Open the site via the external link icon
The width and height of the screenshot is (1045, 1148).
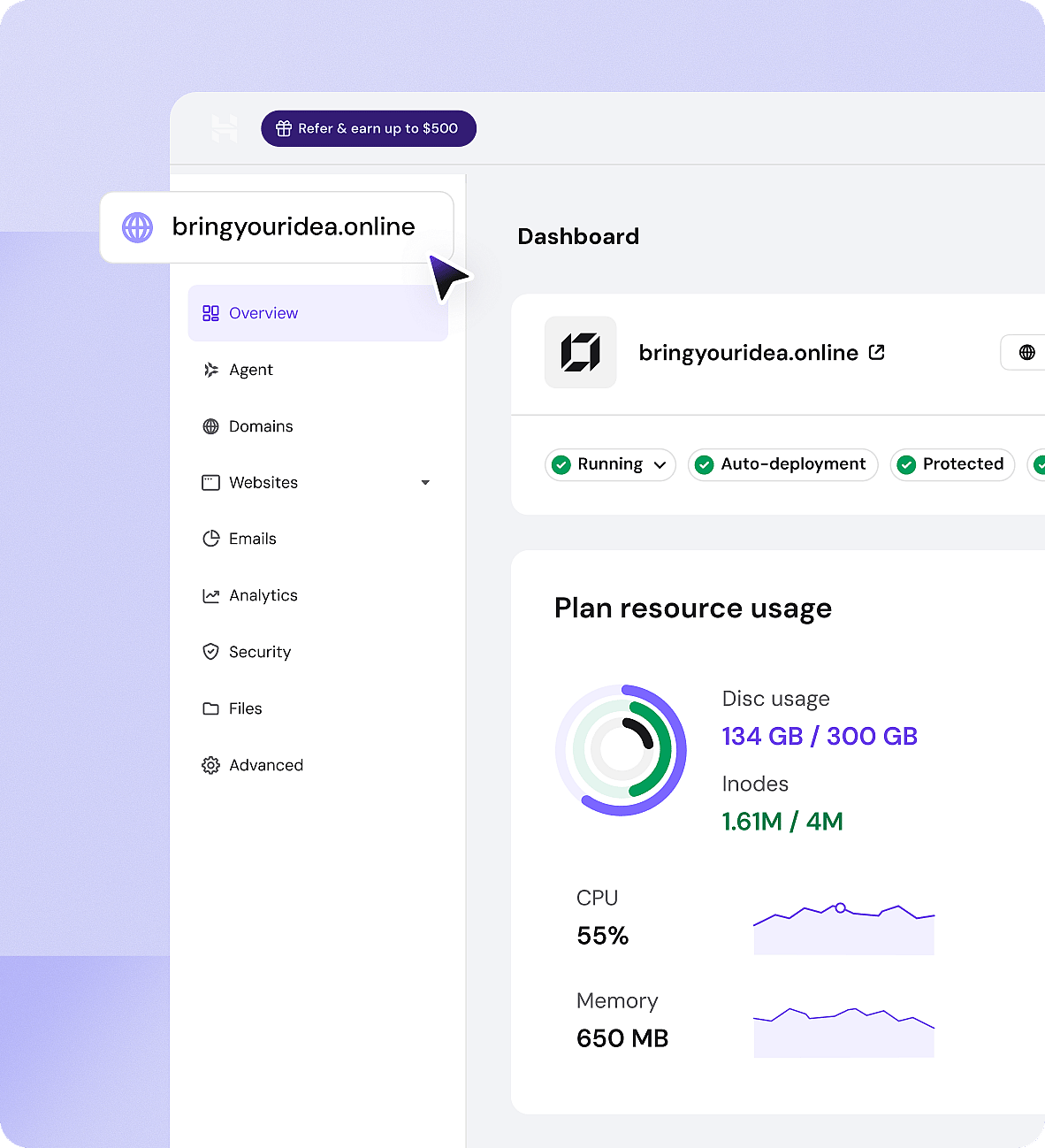click(876, 352)
